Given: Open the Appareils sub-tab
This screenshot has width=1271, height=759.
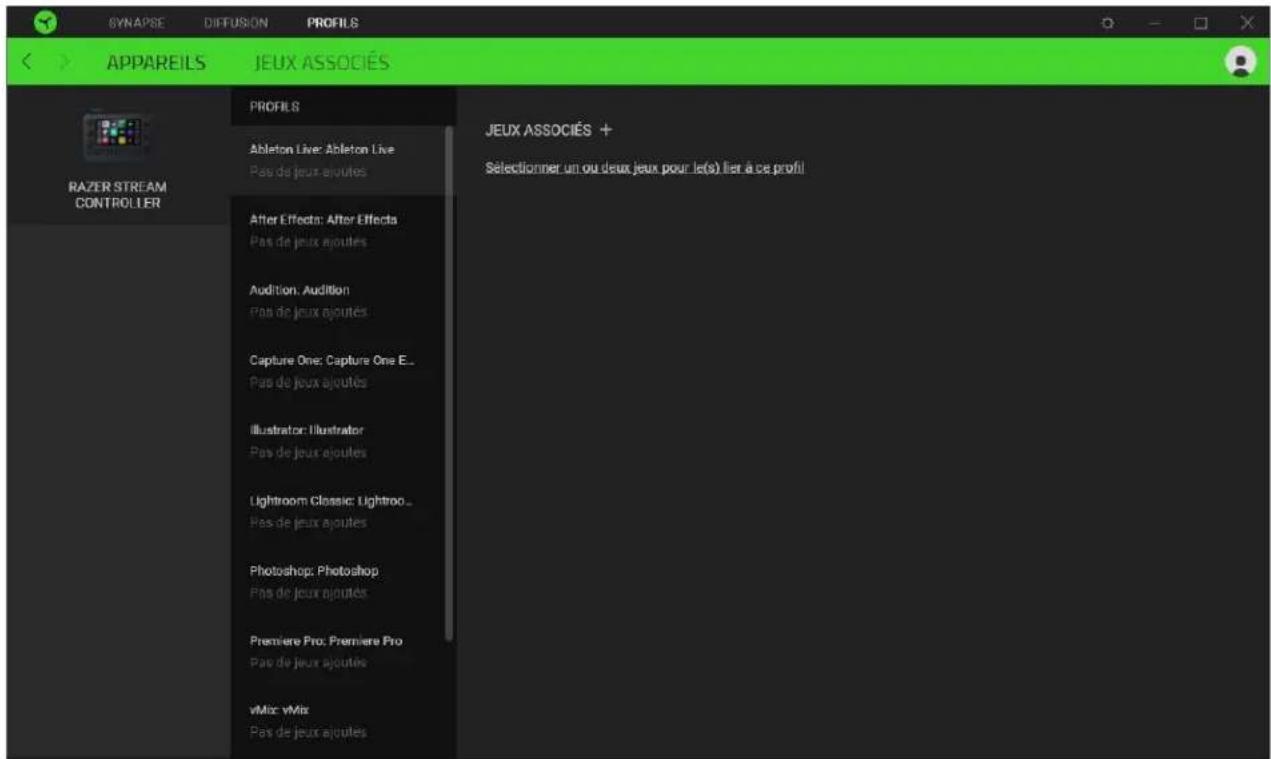Looking at the screenshot, I should coord(155,63).
